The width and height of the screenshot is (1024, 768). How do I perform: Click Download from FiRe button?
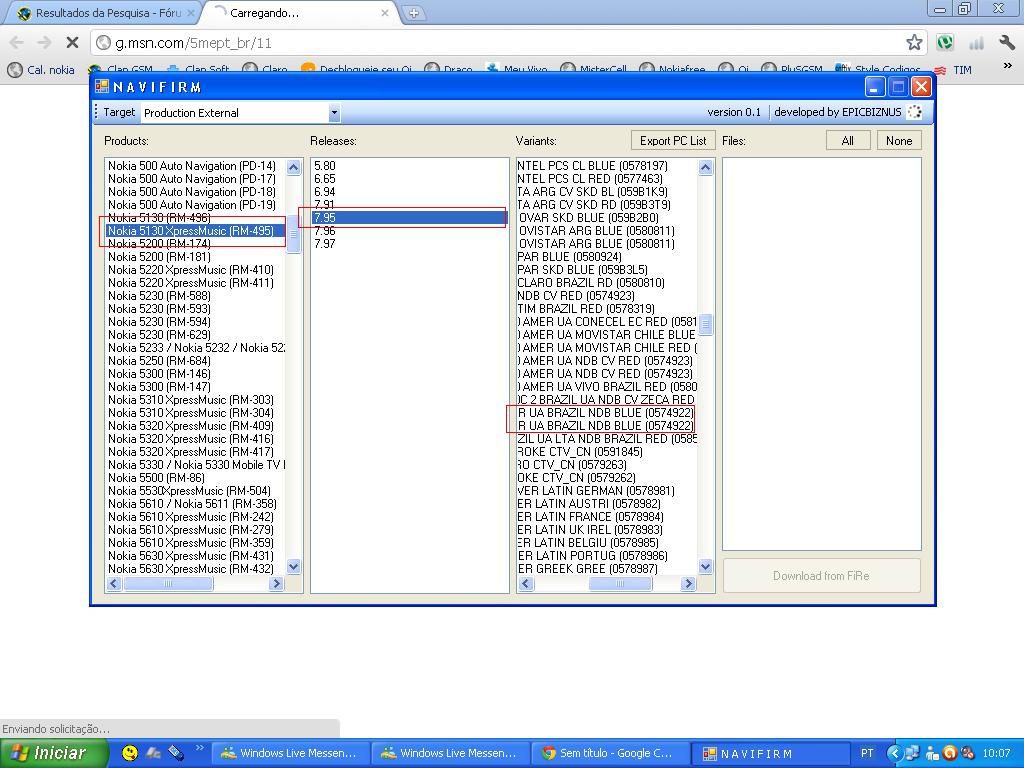click(x=821, y=575)
